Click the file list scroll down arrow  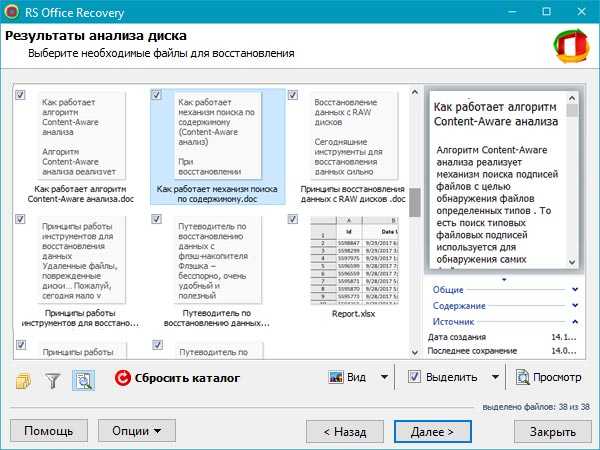(414, 352)
